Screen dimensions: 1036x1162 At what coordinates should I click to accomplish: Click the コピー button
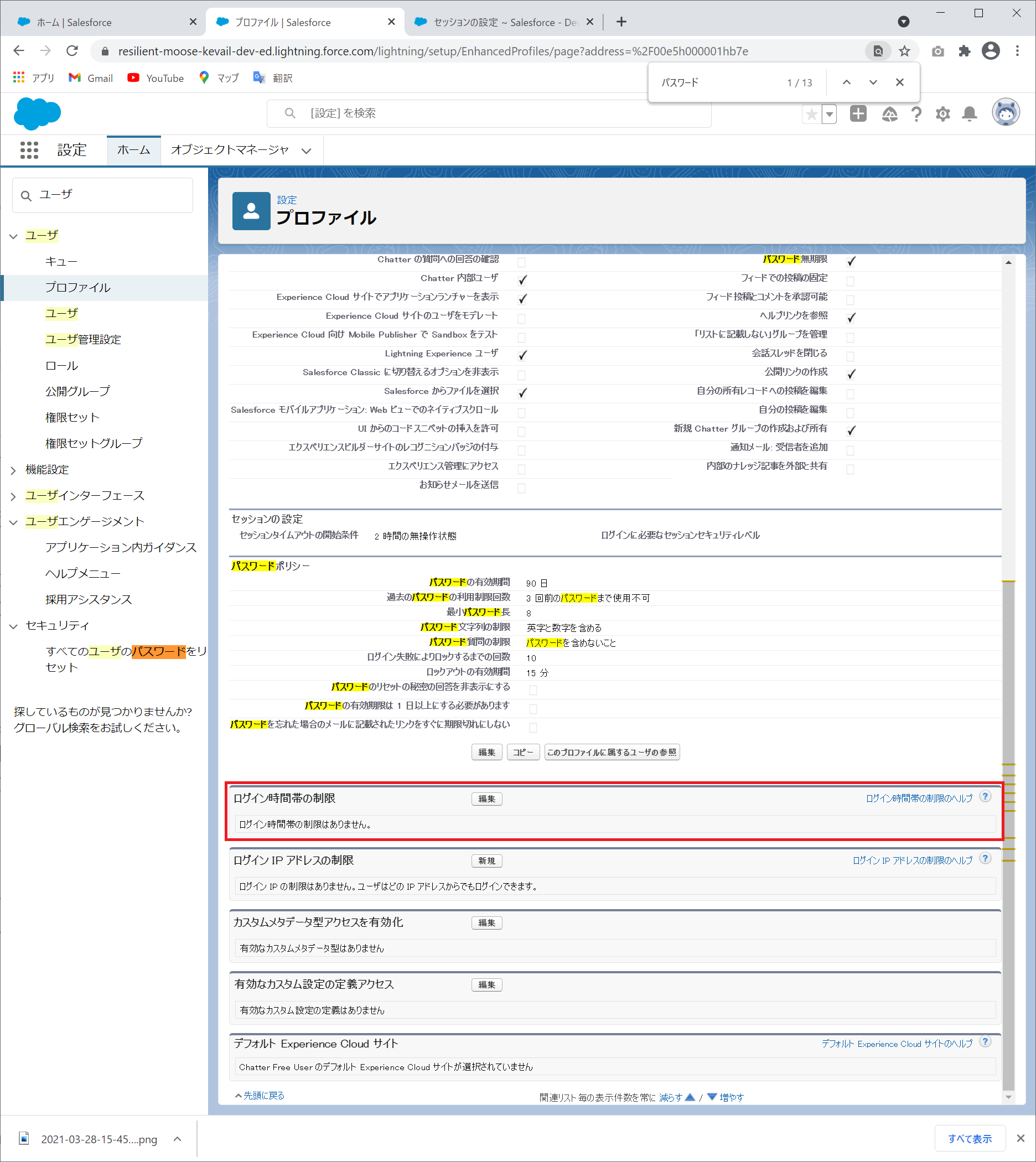[523, 753]
